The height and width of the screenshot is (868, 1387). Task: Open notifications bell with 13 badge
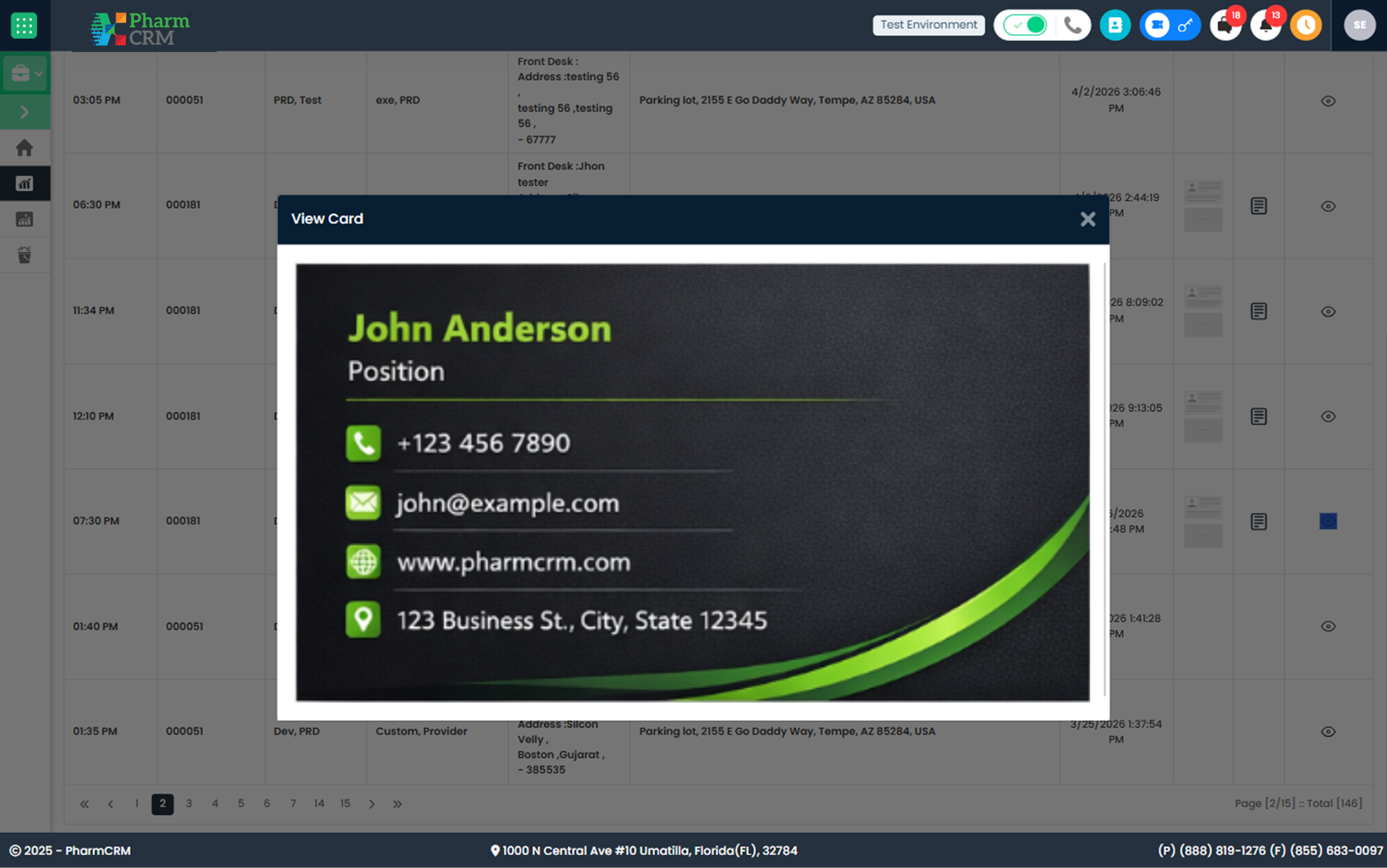1265,25
